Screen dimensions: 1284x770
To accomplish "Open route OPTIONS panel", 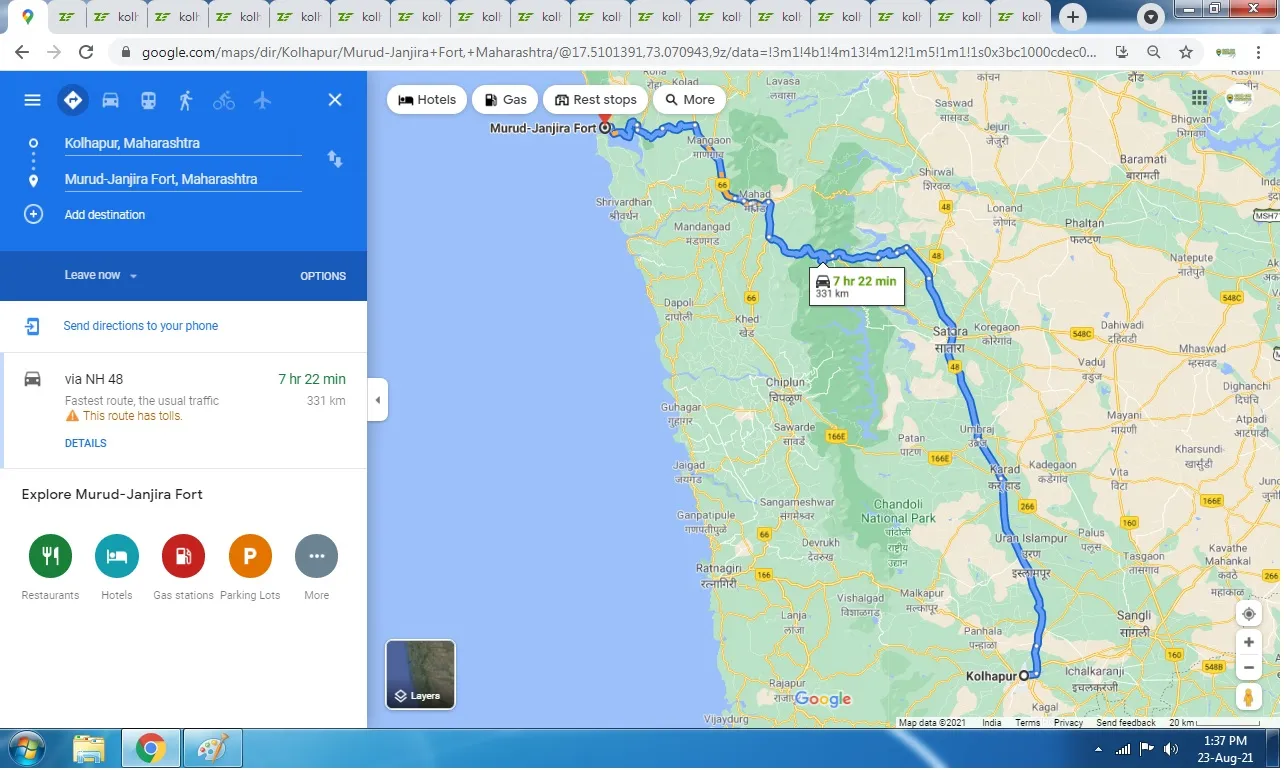I will 323,276.
